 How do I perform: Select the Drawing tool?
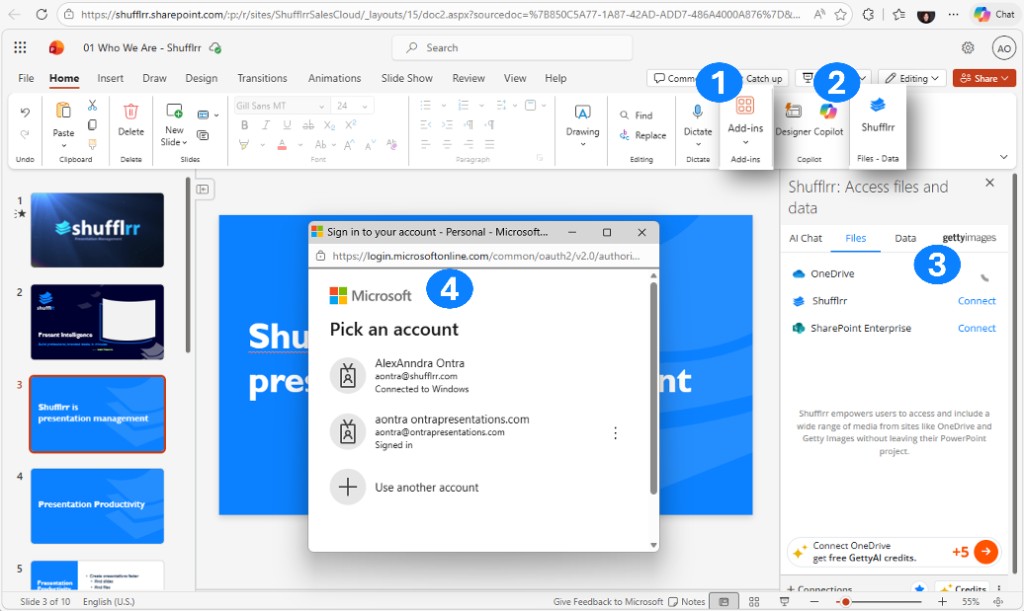(x=581, y=120)
